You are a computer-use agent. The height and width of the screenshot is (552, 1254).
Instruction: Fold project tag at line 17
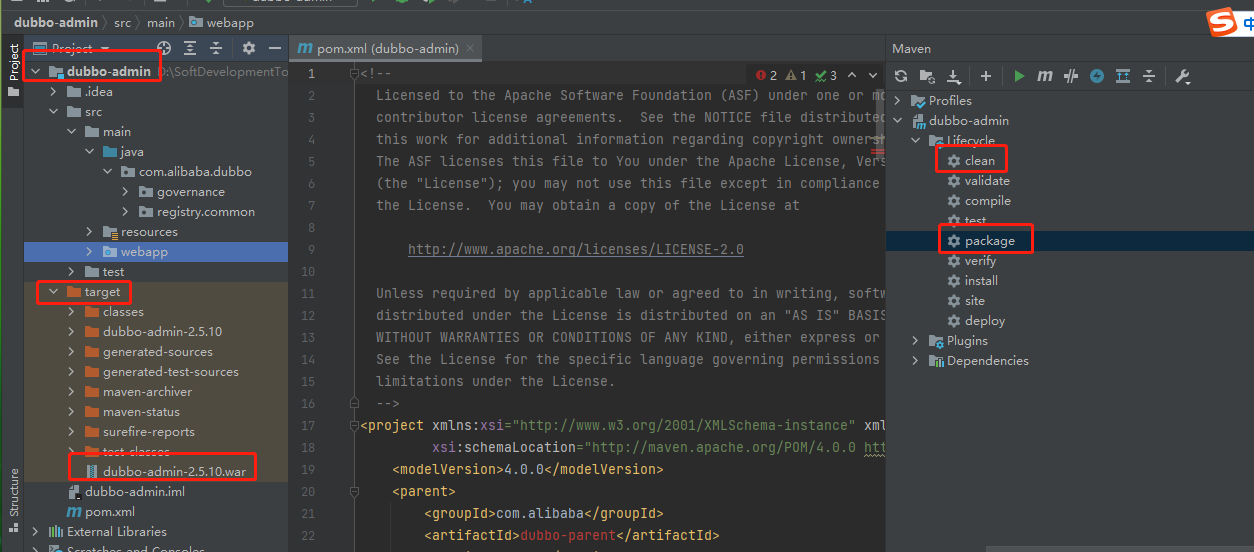[354, 425]
